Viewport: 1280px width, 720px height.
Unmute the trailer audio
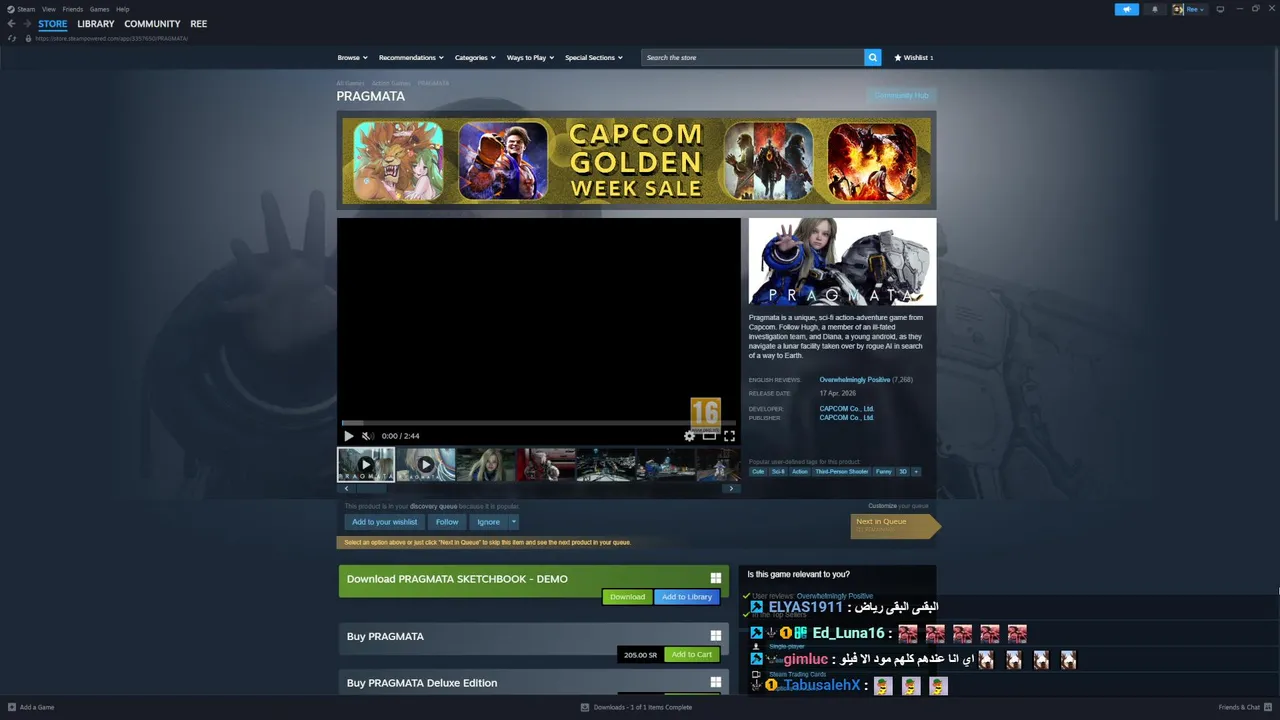coord(367,436)
